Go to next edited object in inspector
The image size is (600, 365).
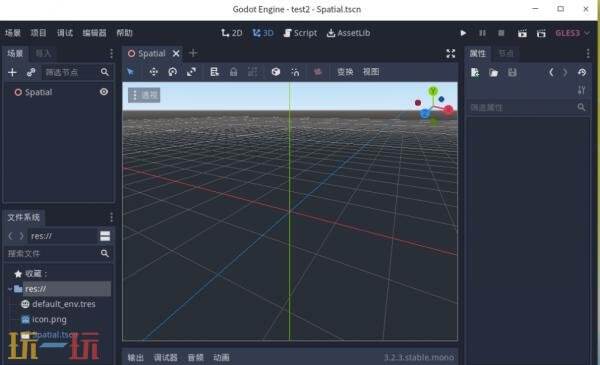(565, 72)
